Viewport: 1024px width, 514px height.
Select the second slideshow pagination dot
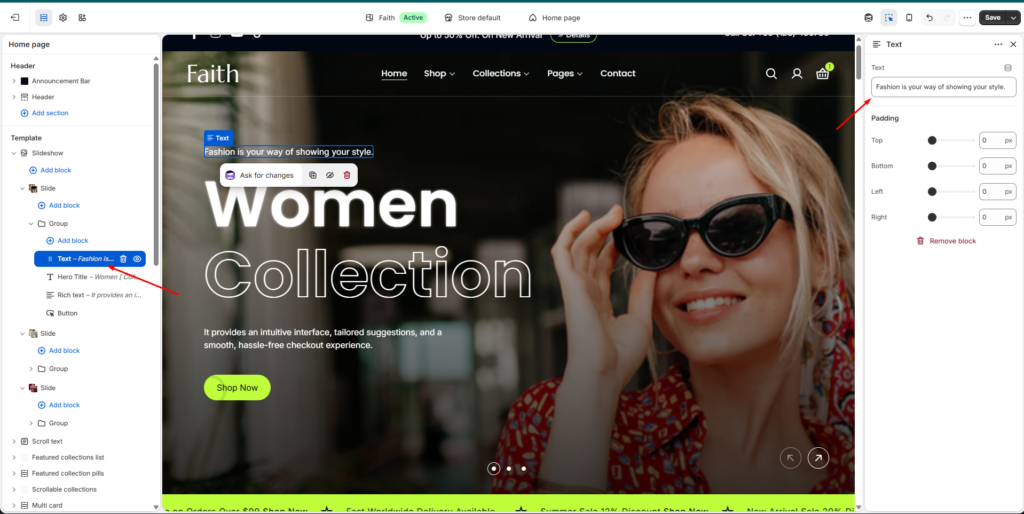point(509,468)
